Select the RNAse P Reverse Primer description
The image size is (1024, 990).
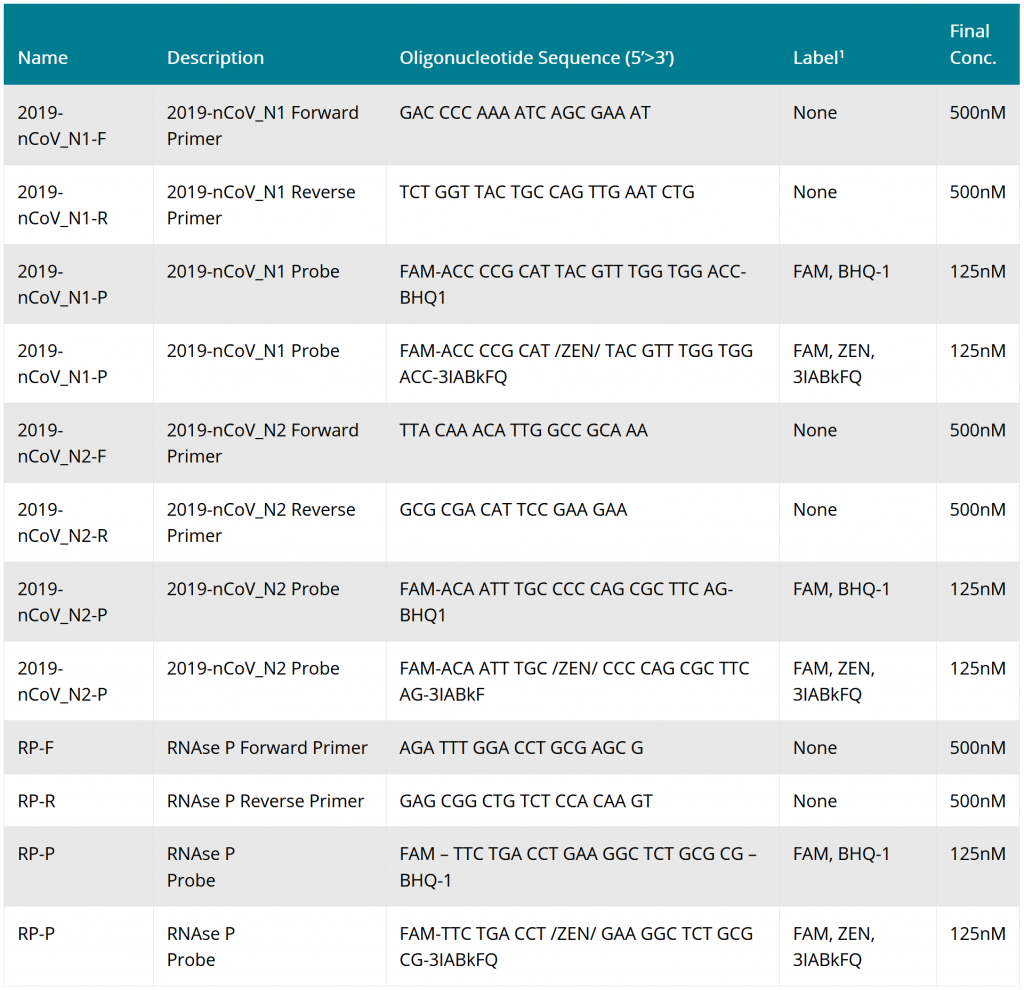point(266,801)
